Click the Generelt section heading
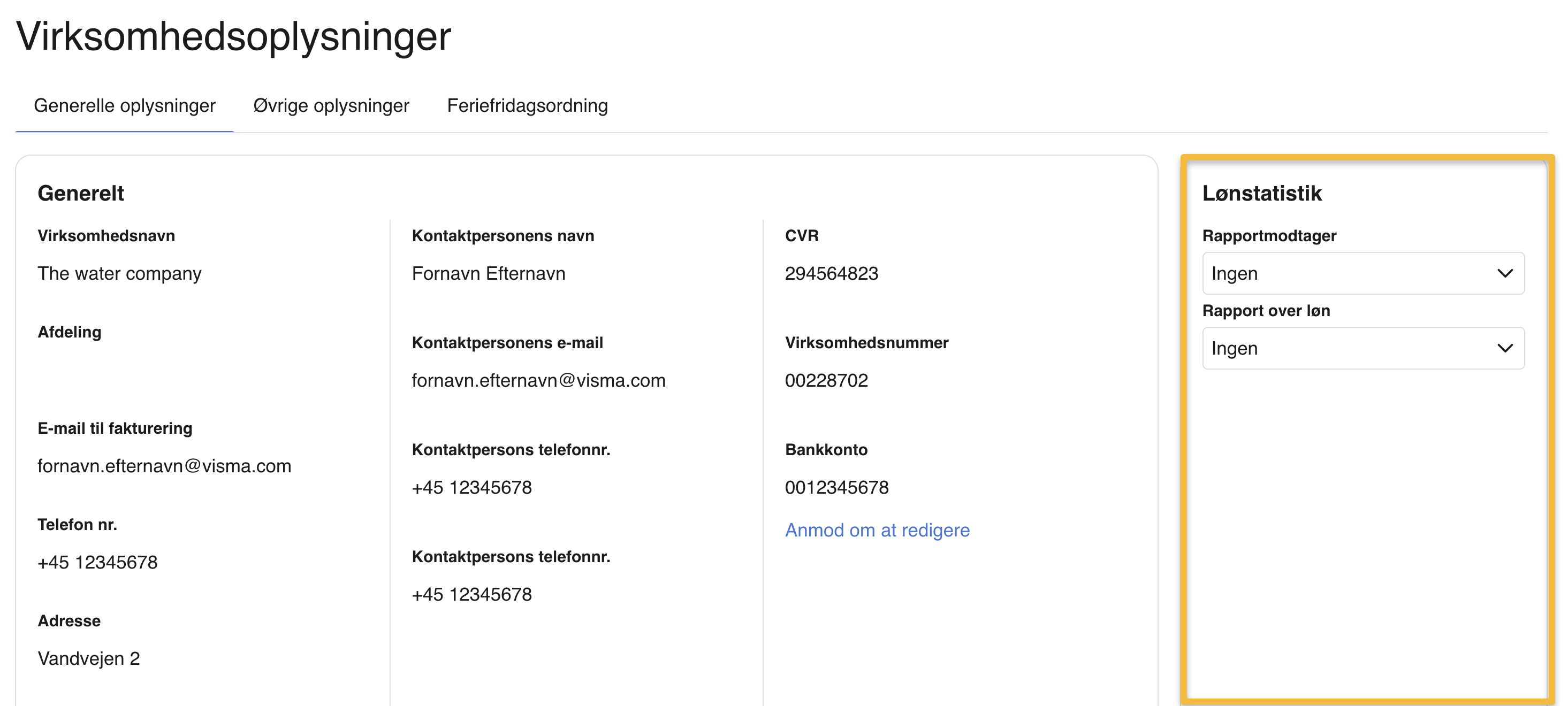 80,193
